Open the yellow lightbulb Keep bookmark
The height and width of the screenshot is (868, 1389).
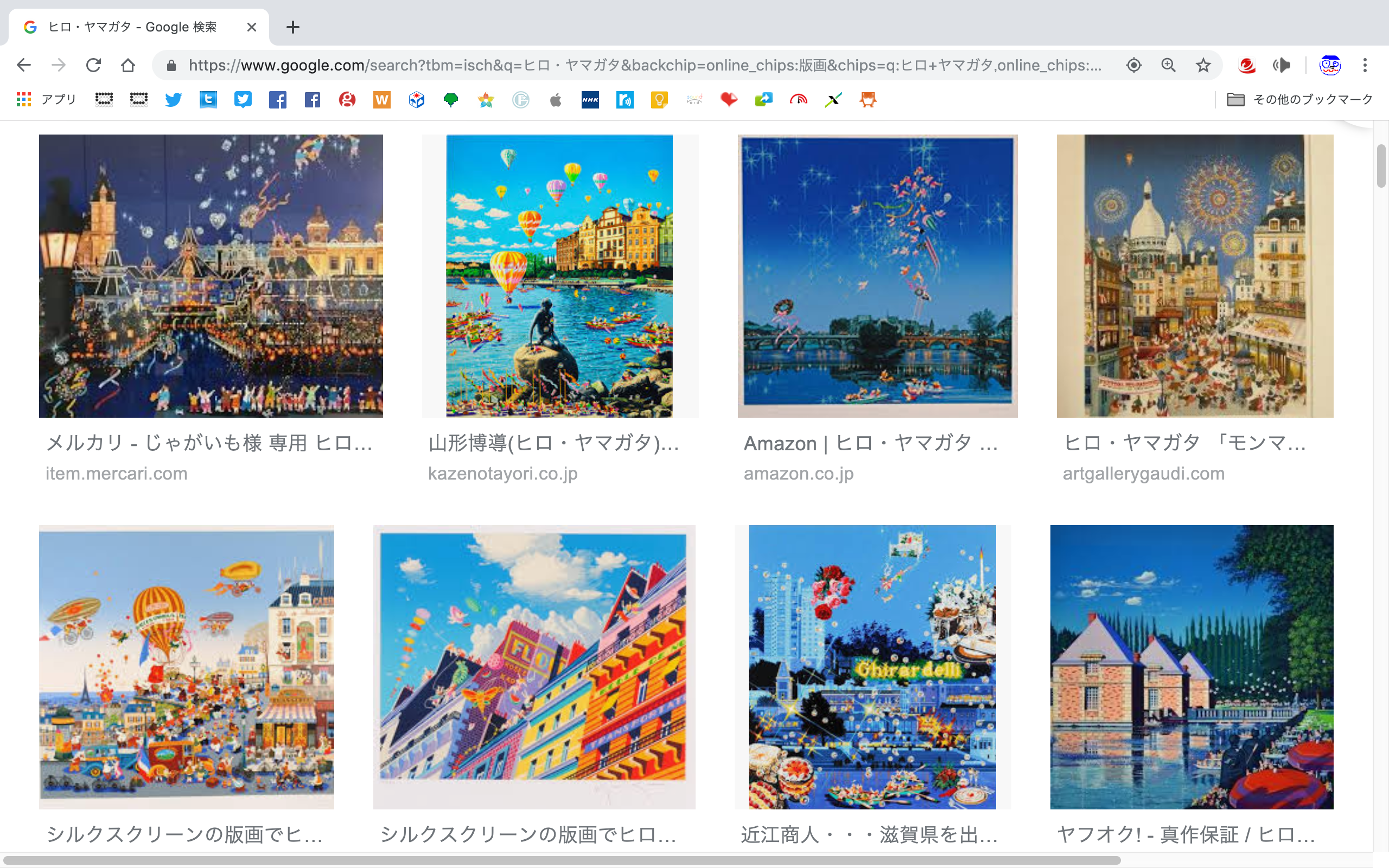[659, 100]
